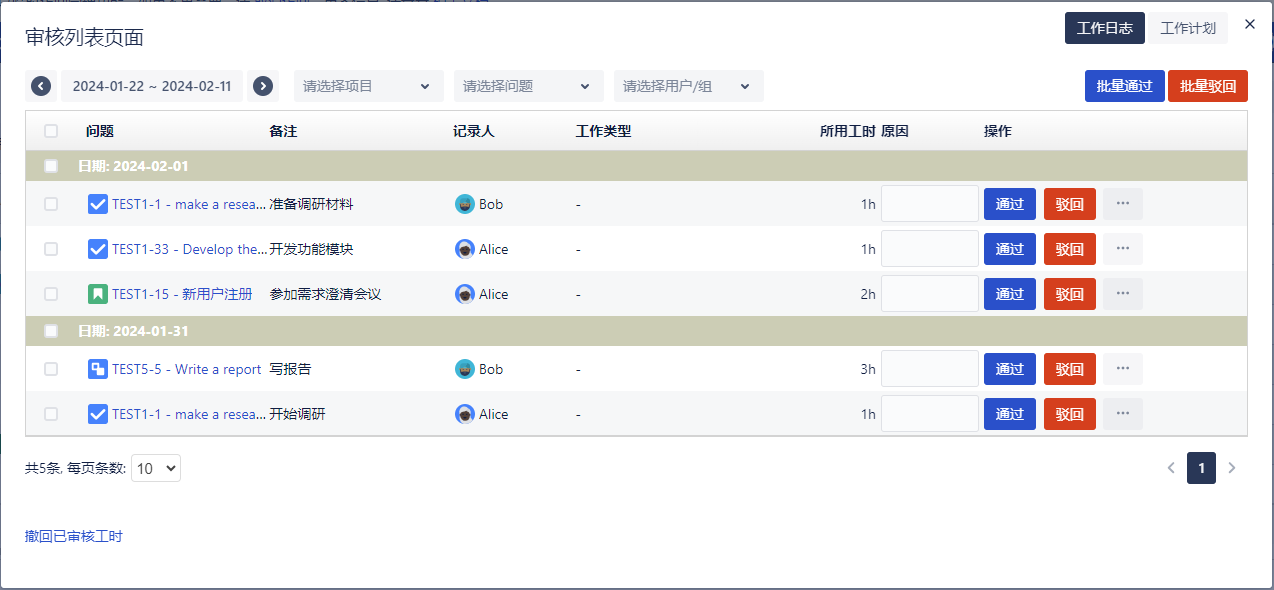Click the reason field for TEST1-15 row
This screenshot has width=1274, height=590.
pyautogui.click(x=929, y=294)
